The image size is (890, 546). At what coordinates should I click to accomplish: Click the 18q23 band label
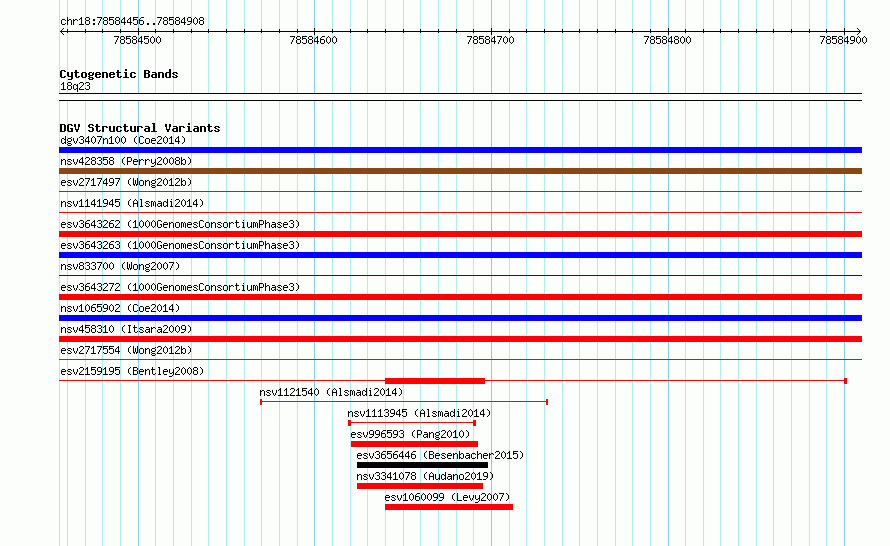(75, 86)
